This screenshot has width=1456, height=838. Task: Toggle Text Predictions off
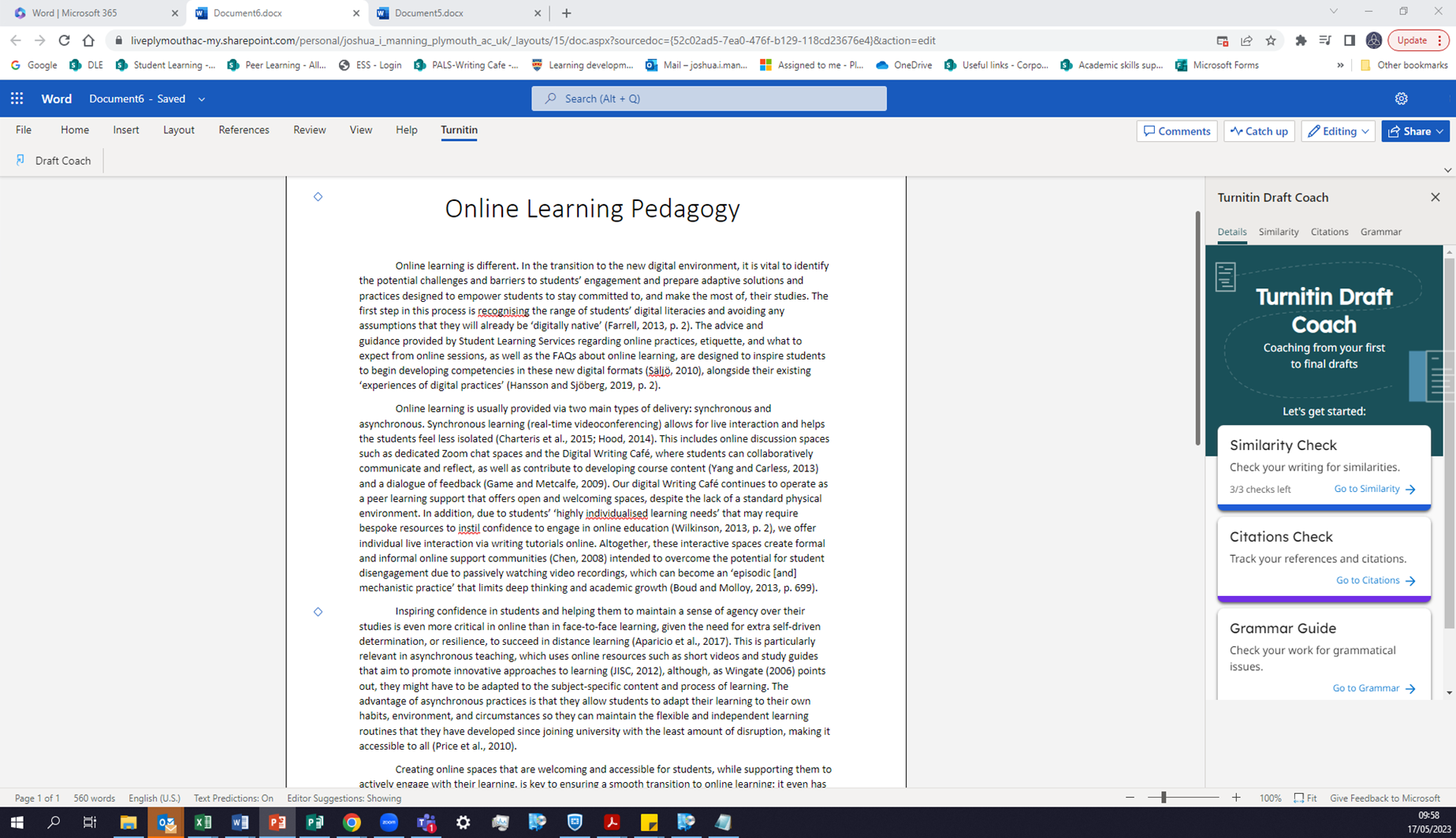click(233, 798)
